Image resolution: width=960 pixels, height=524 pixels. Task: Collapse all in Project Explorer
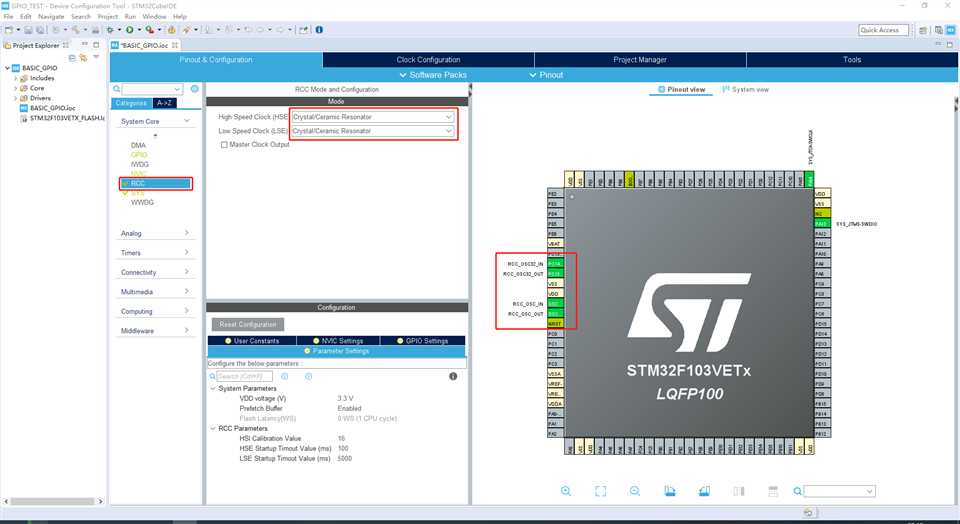(x=72, y=58)
